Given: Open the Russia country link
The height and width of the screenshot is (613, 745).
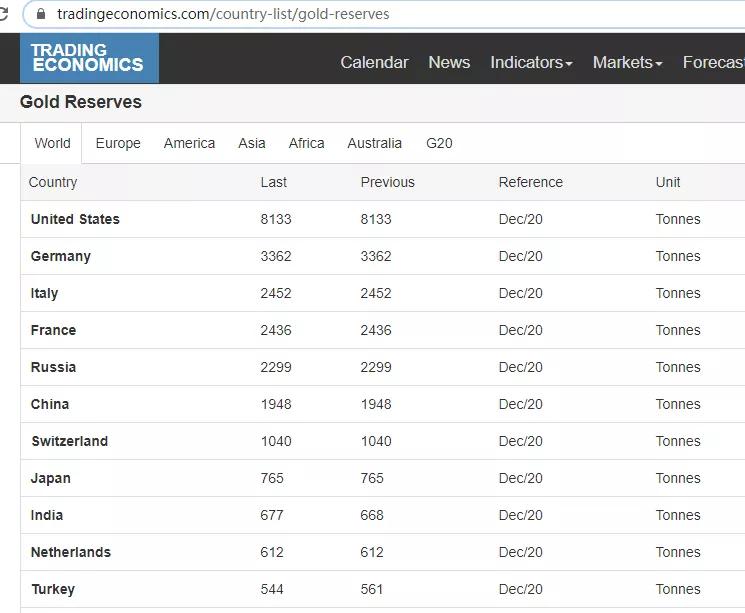Looking at the screenshot, I should pos(53,367).
